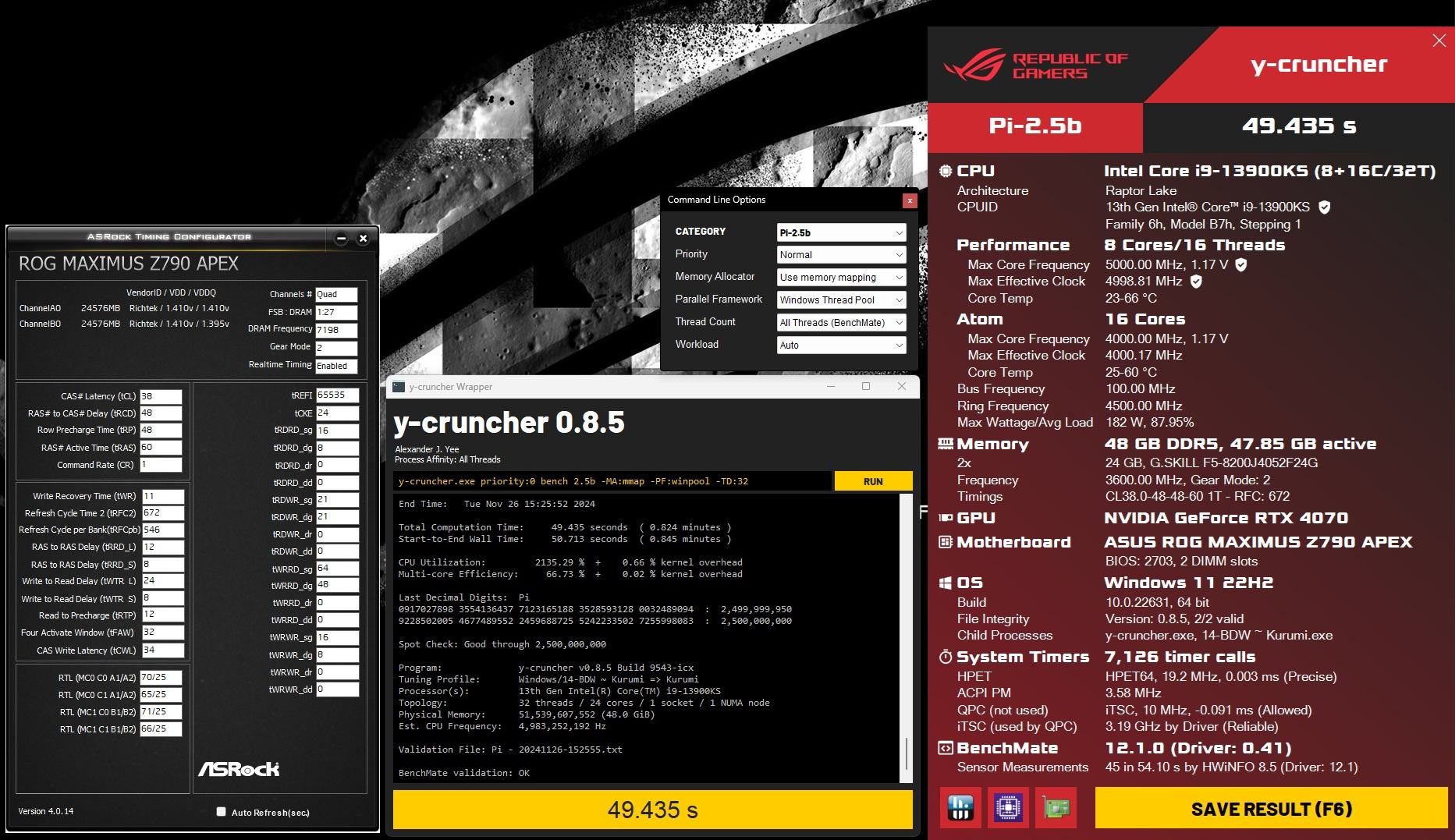
Task: Click the tRAS value field showing 60
Action: point(161,448)
